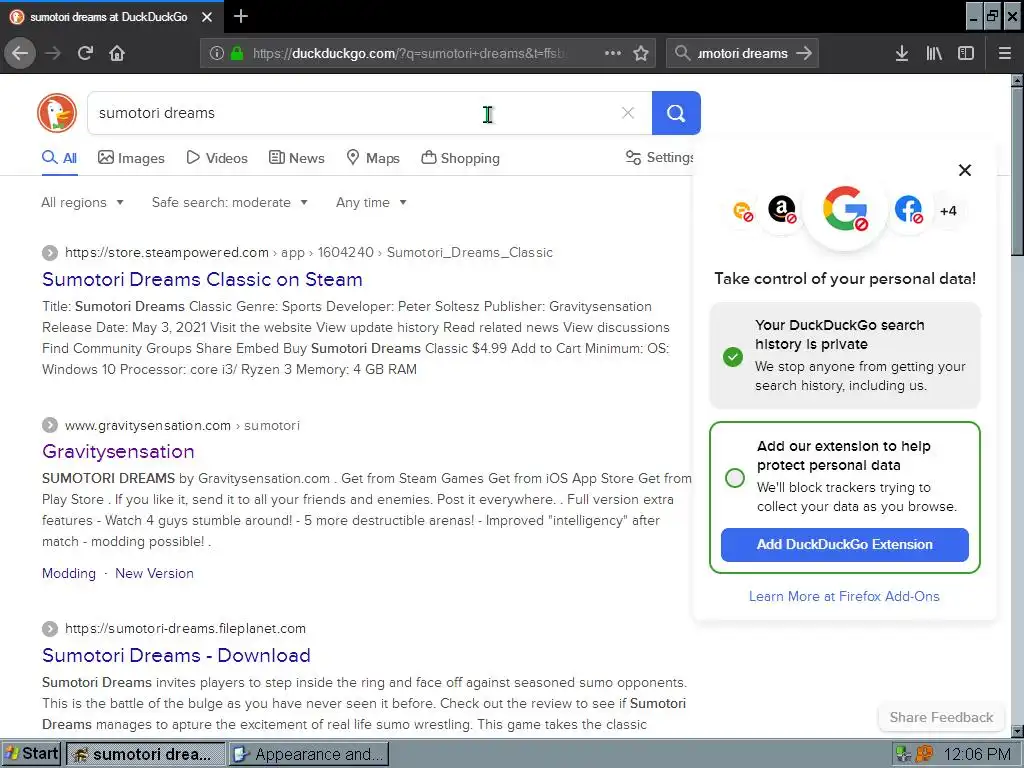This screenshot has height=768, width=1024.
Task: Bookmark this page with the star icon
Action: click(641, 53)
